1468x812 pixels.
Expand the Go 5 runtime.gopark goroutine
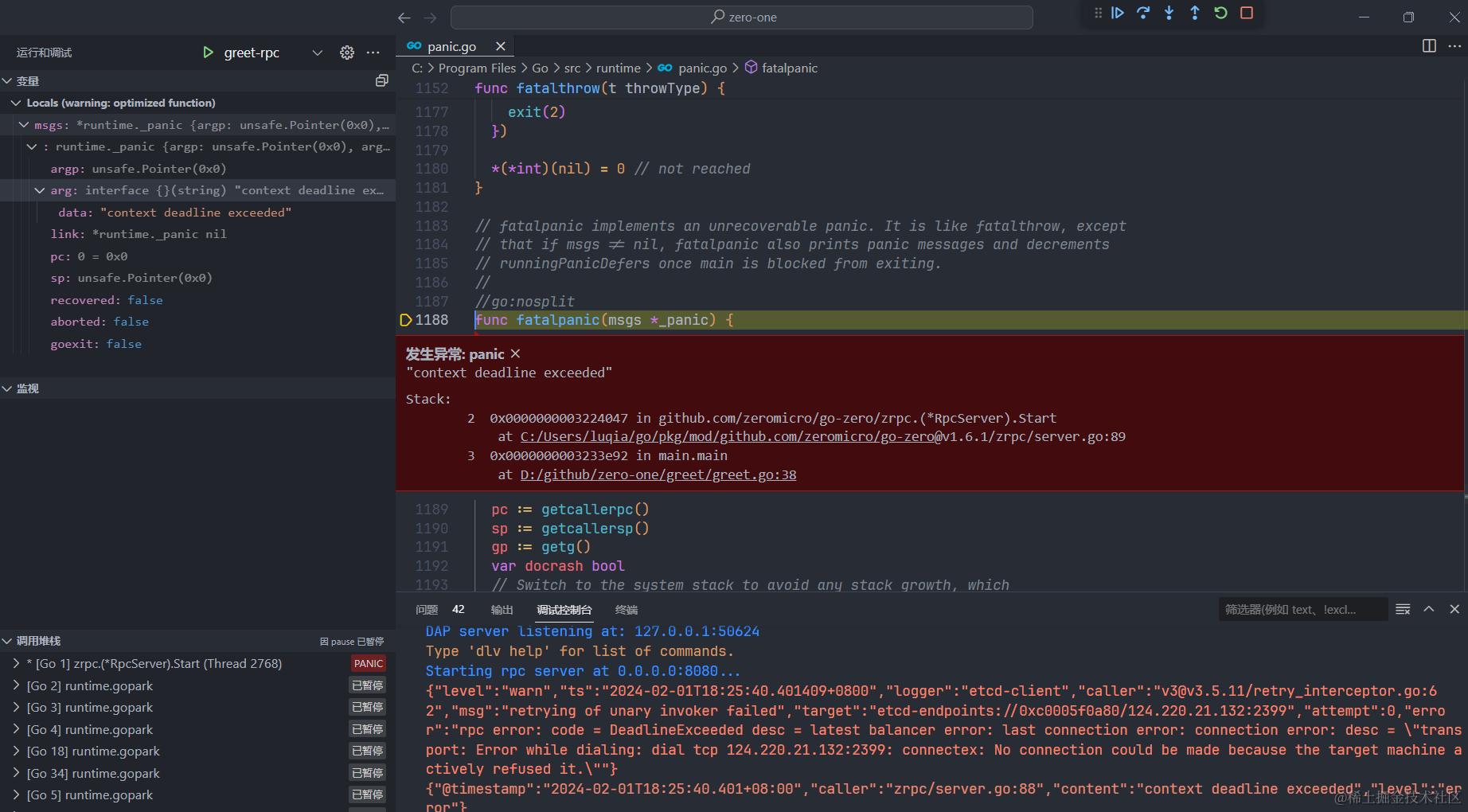click(x=16, y=794)
